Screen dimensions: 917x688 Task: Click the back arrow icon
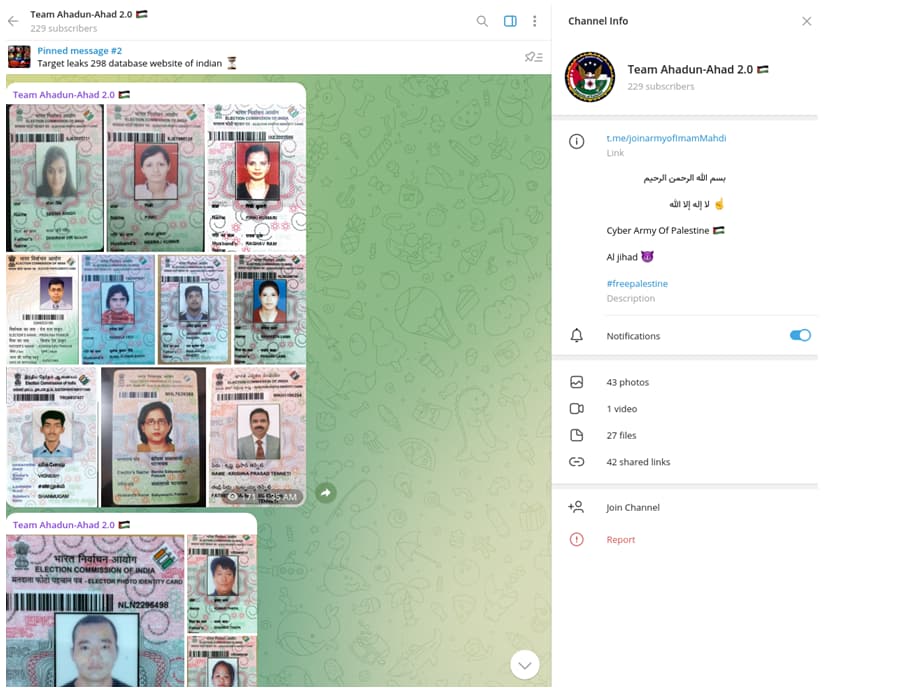click(13, 21)
